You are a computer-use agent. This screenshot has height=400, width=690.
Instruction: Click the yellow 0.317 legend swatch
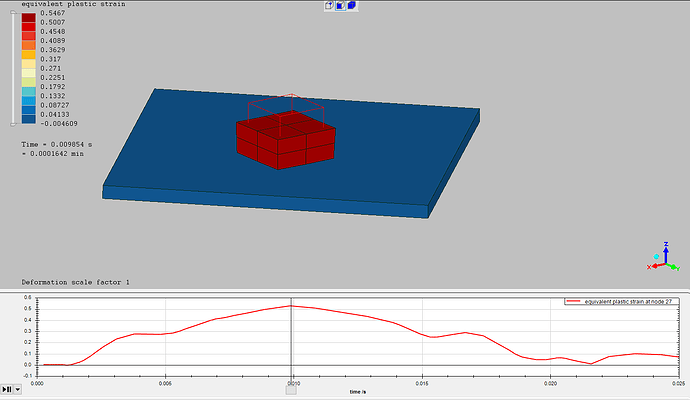[29, 55]
